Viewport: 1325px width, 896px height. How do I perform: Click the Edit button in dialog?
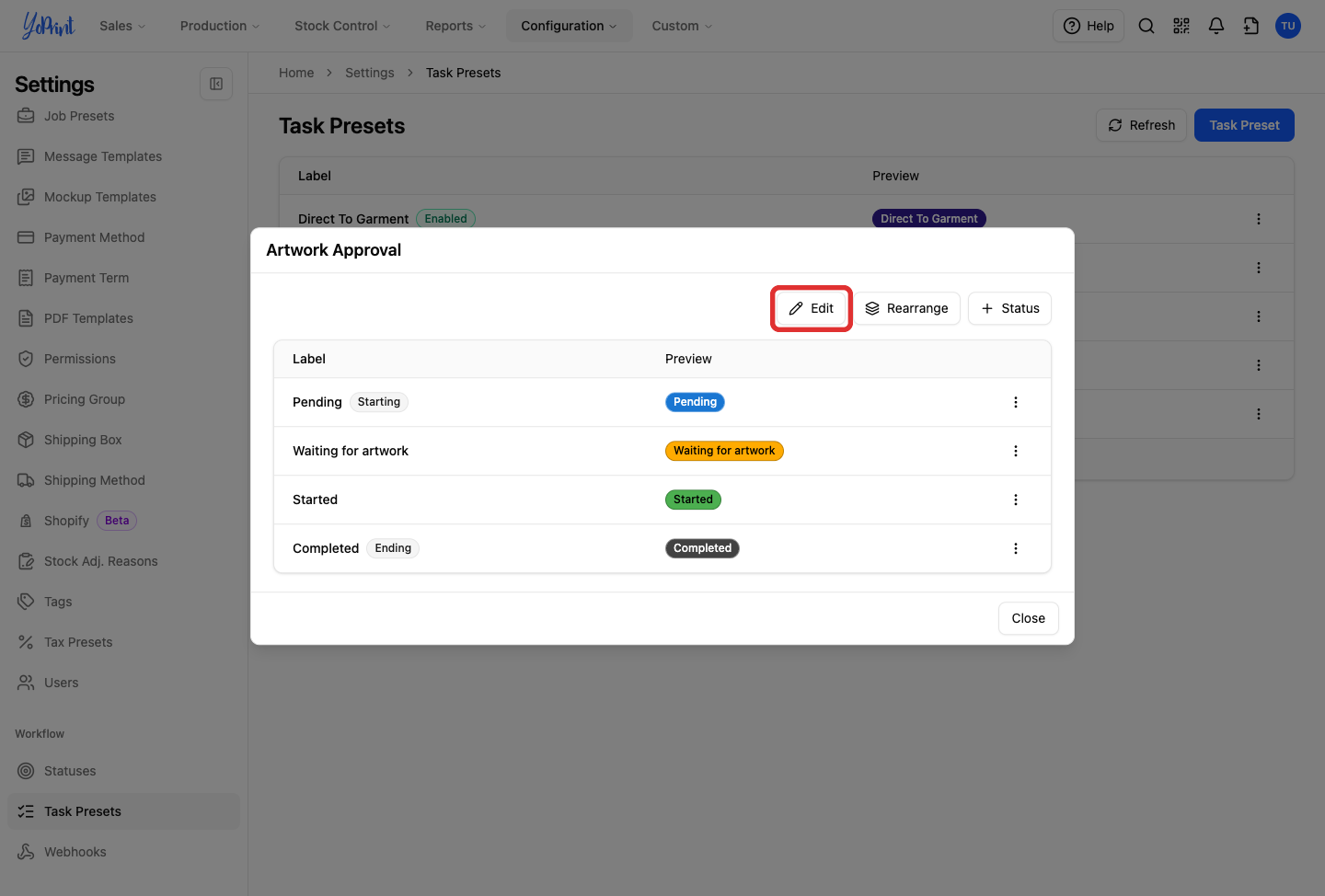point(811,308)
